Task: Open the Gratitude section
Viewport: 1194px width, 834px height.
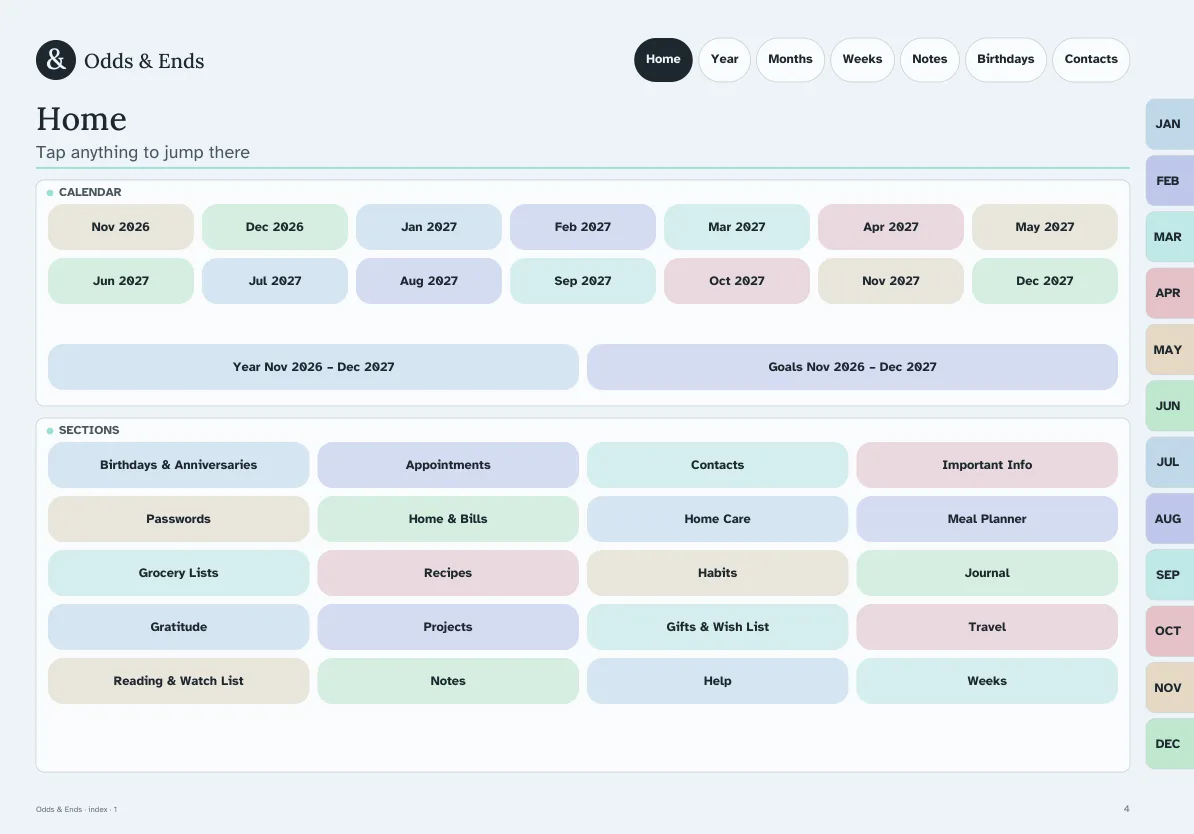Action: tap(178, 628)
